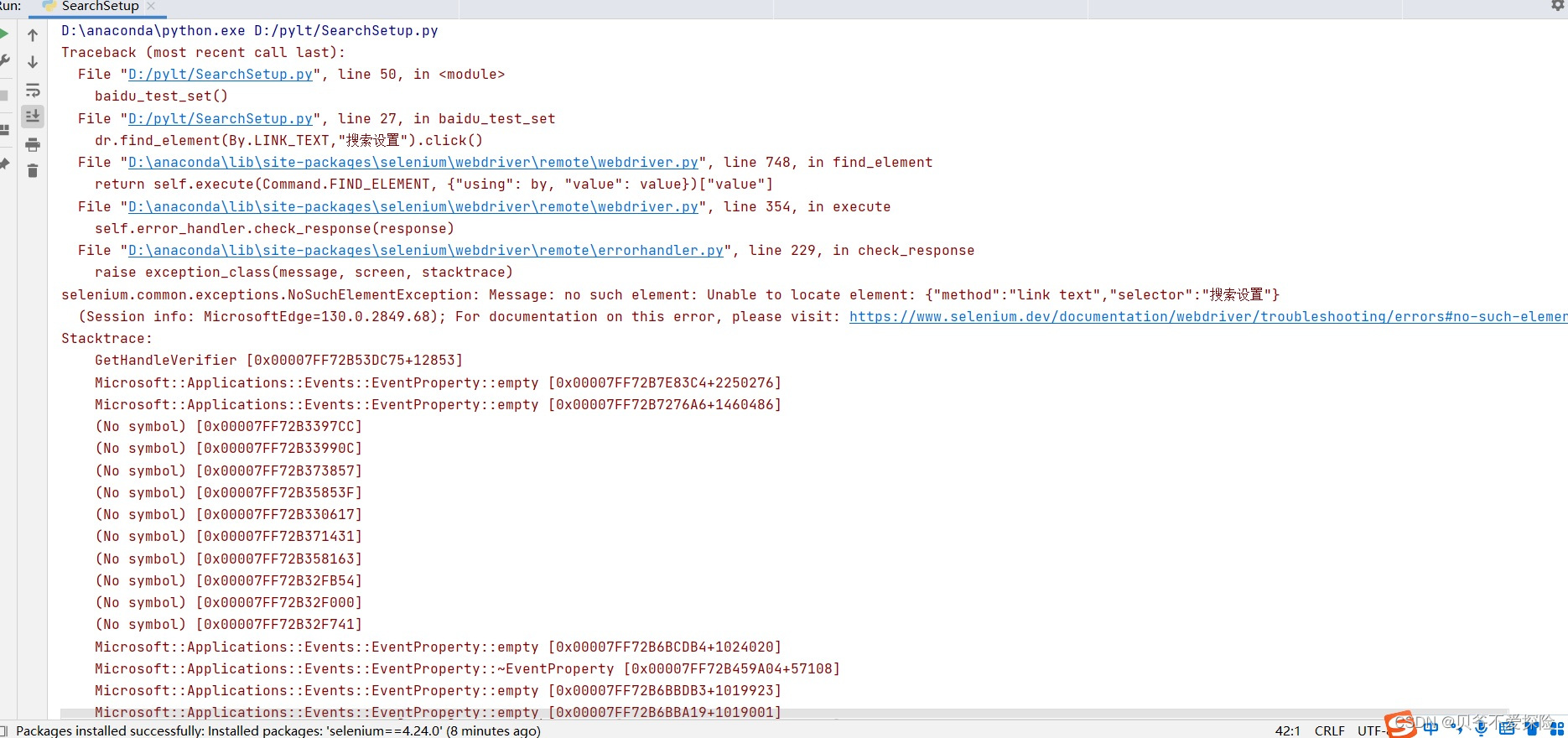Click '(No symbol) [0x00007FF72B330617]' line

click(228, 515)
